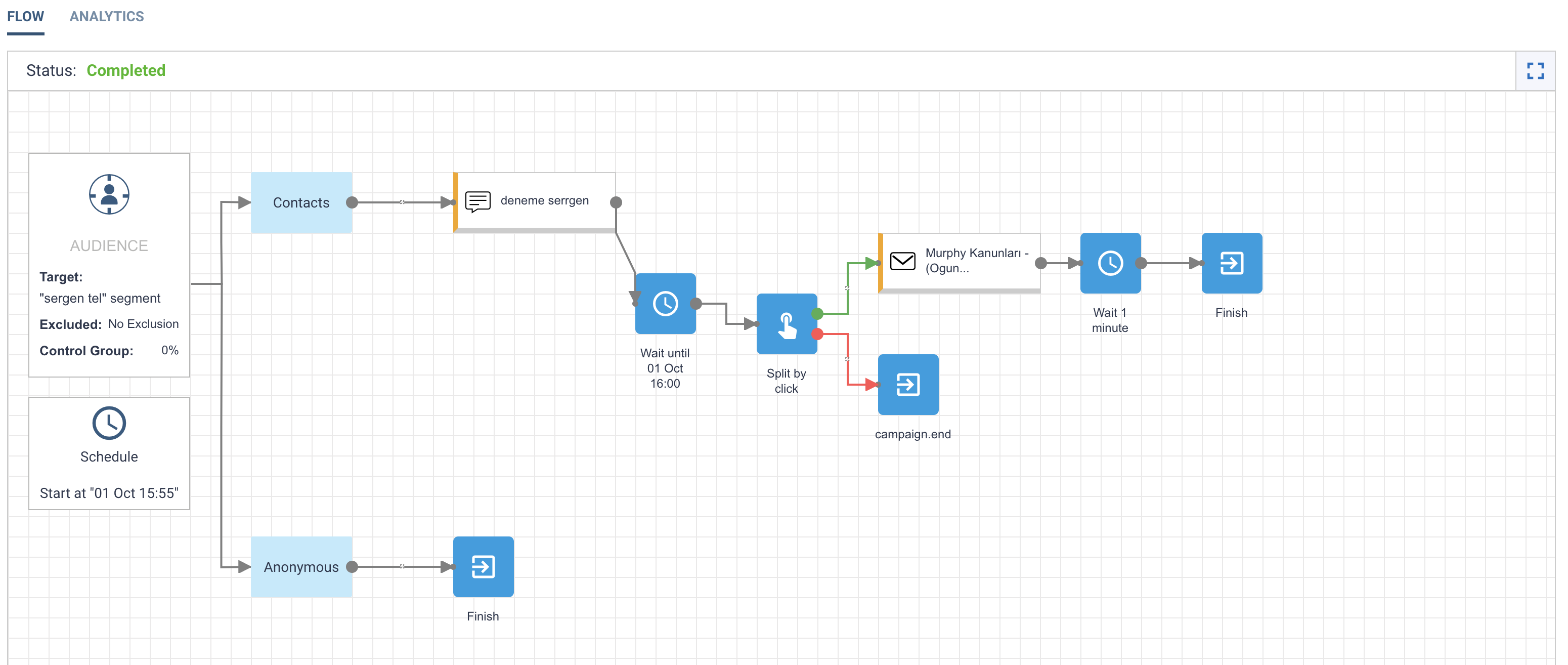Select the Anonymous branch box
Viewport: 1568px width, 665px height.
click(x=301, y=566)
